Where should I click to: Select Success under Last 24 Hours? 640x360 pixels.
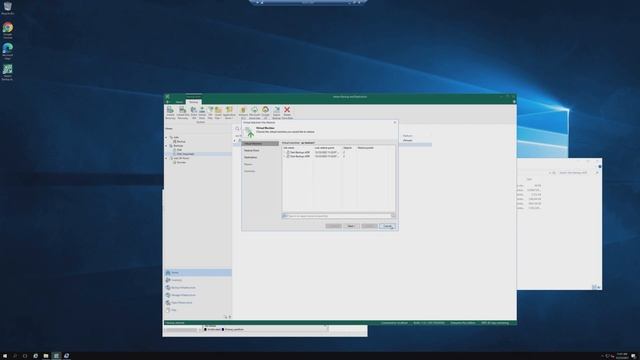point(180,162)
